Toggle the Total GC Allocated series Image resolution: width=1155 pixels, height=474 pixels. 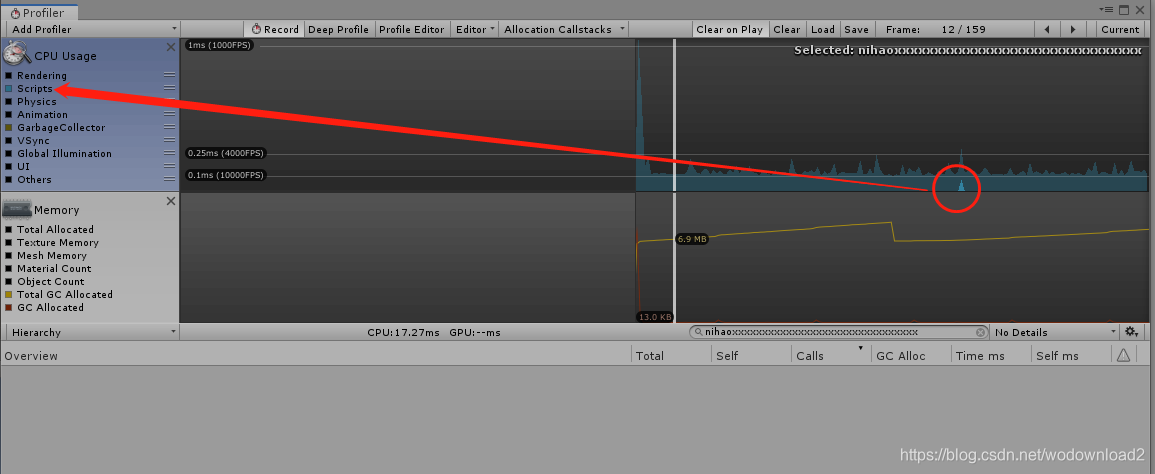(9, 294)
